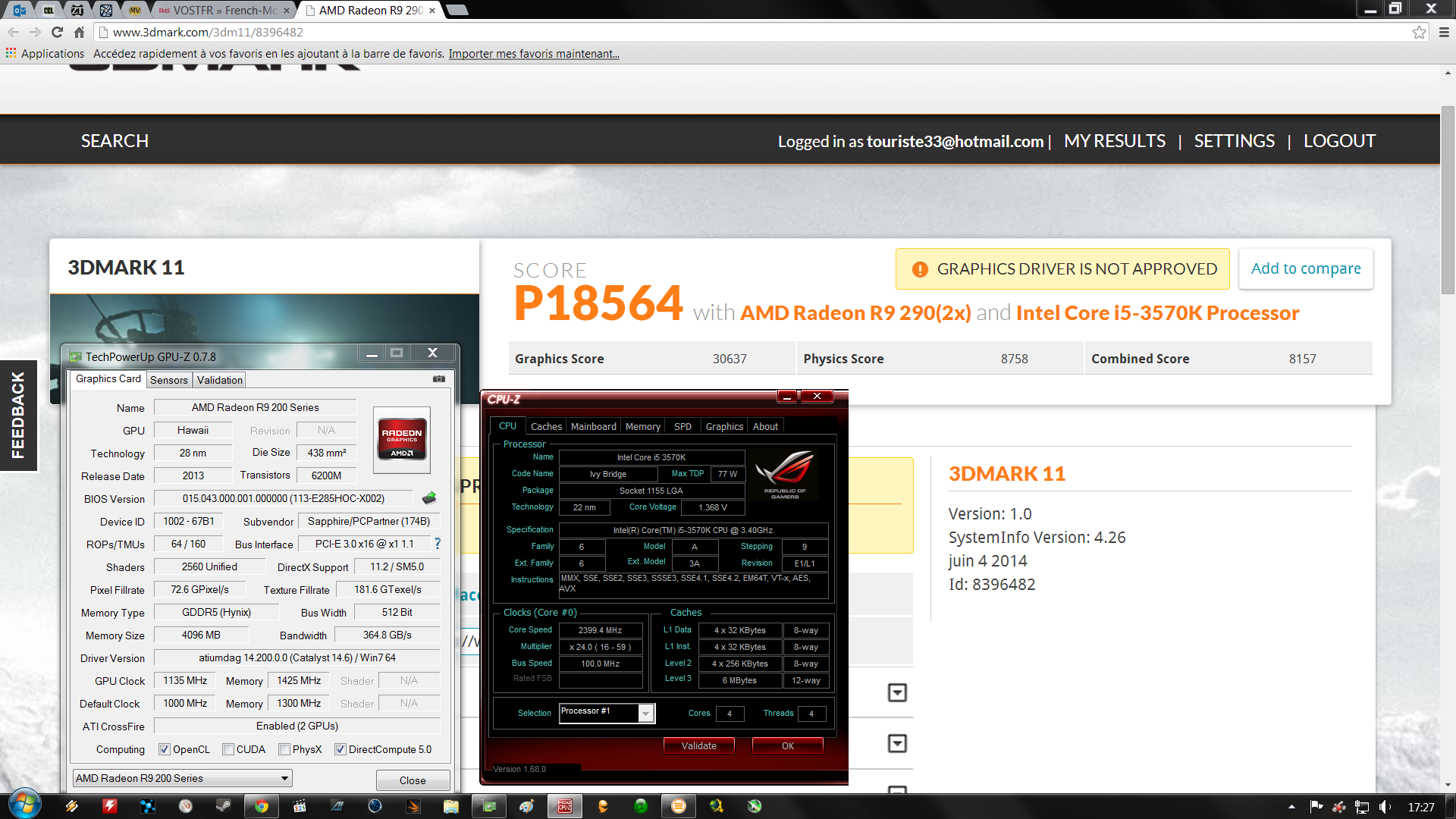Image resolution: width=1456 pixels, height=819 pixels.
Task: Click the GPU-Z Close button
Action: tap(413, 780)
